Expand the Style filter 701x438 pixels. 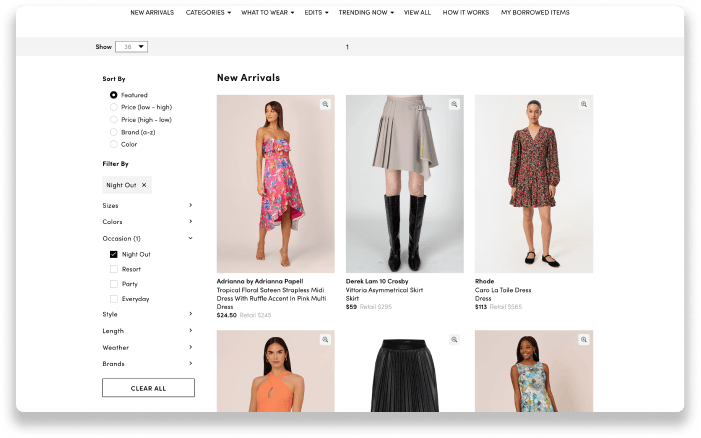(148, 314)
